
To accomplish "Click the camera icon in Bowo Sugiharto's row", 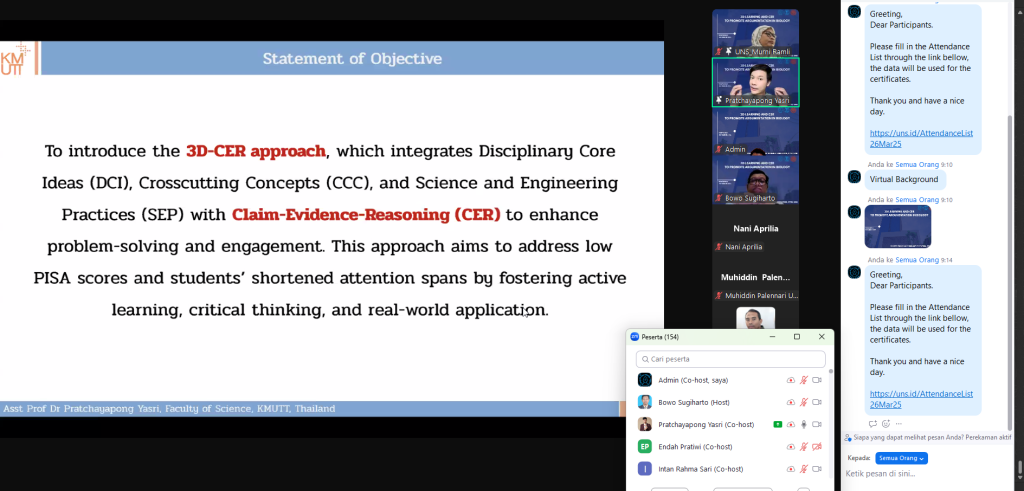I will coord(816,402).
